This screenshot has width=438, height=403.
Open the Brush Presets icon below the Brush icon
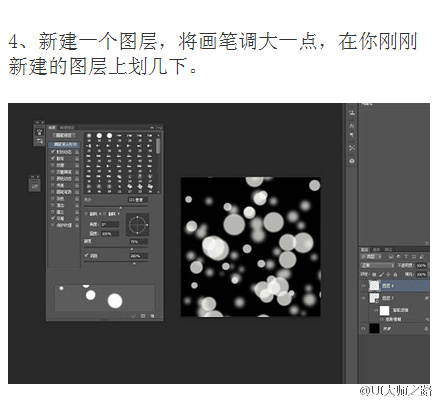point(39,141)
